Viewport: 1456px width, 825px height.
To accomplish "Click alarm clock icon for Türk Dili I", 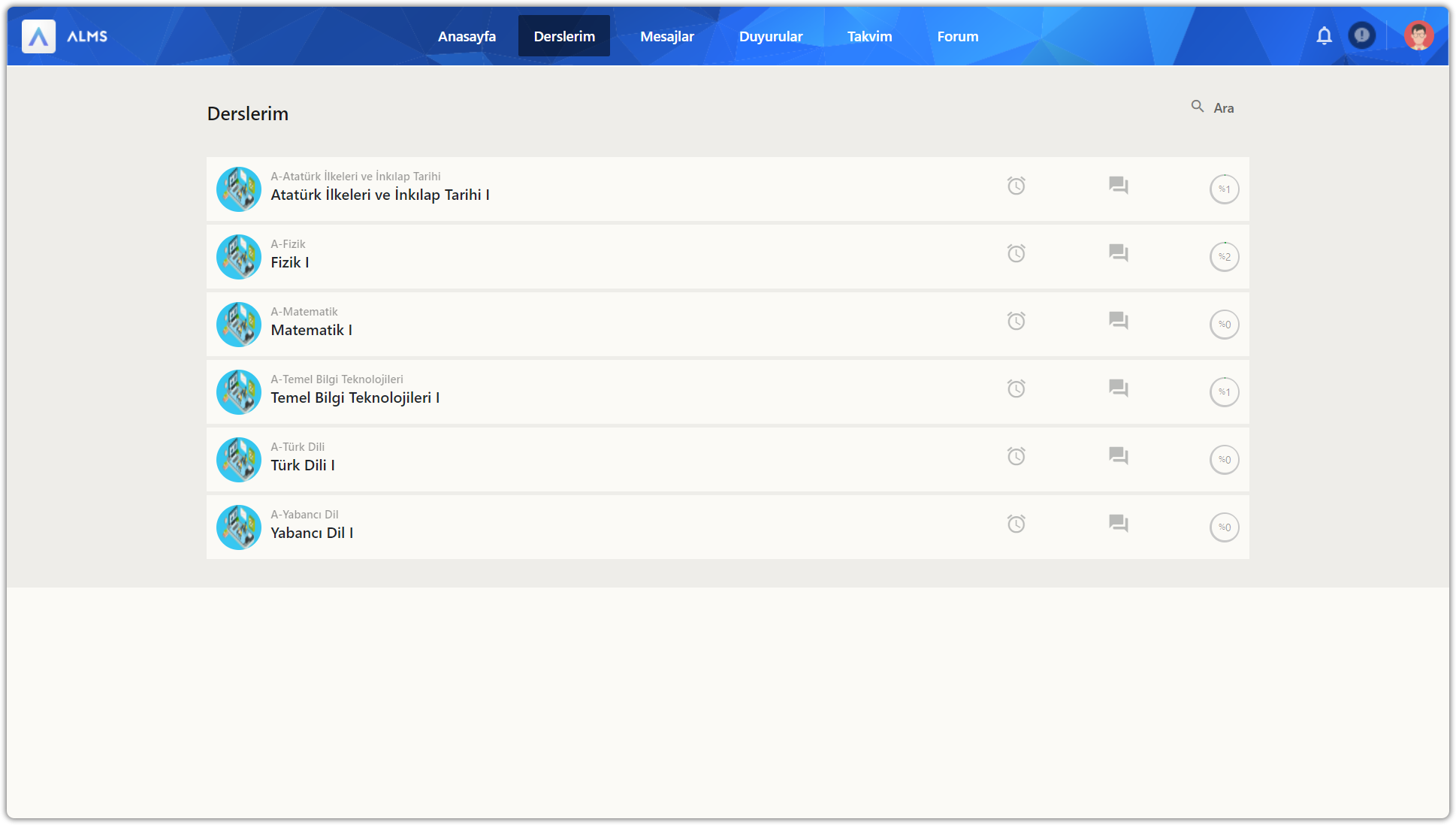I will (1016, 456).
